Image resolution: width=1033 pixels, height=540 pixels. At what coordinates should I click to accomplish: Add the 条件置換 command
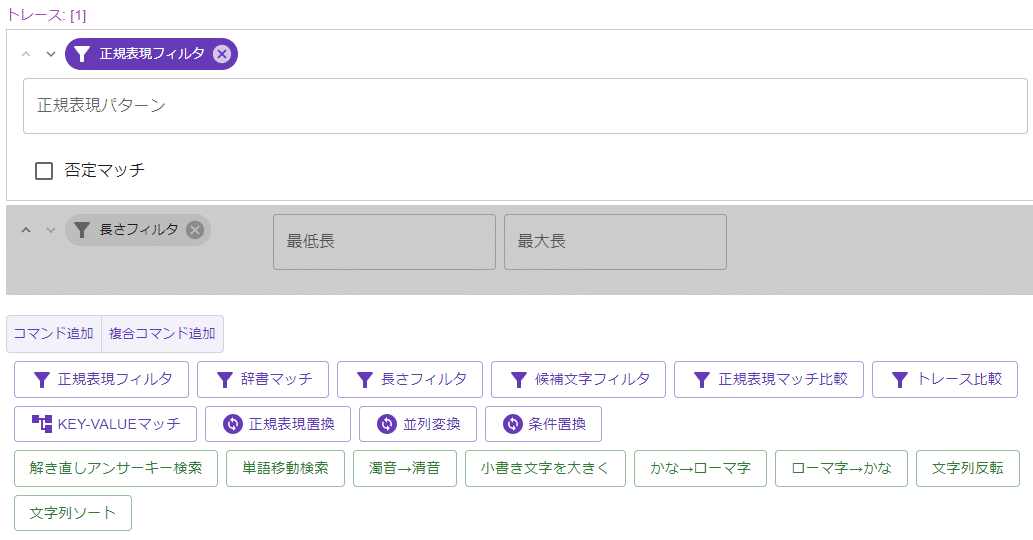[x=544, y=424]
